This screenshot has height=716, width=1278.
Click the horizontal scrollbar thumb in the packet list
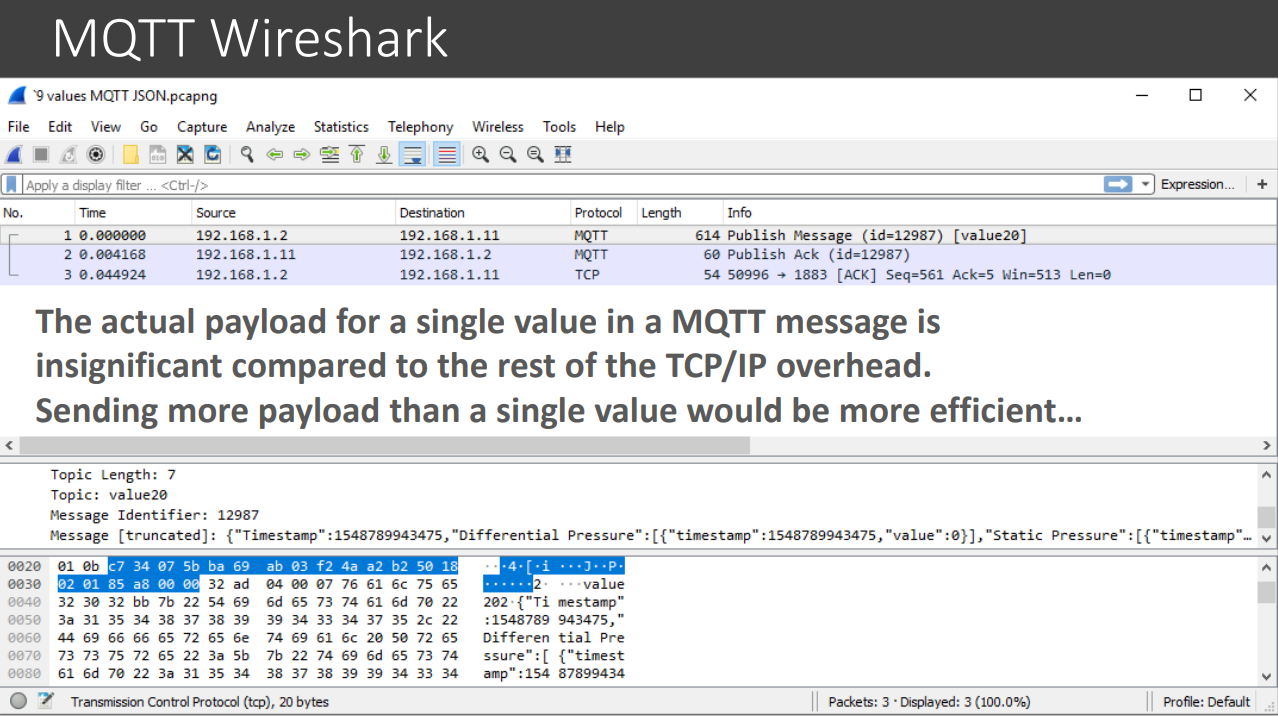tap(384, 445)
